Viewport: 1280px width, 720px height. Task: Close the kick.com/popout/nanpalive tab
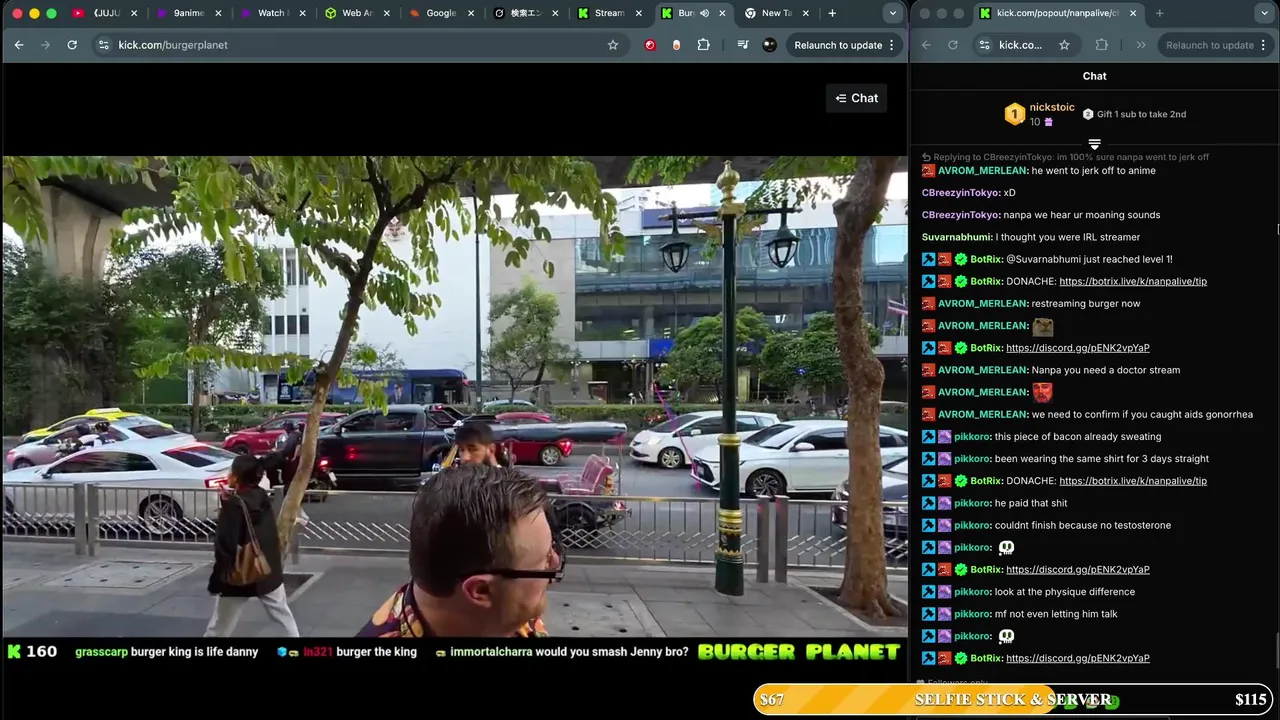tap(1132, 13)
